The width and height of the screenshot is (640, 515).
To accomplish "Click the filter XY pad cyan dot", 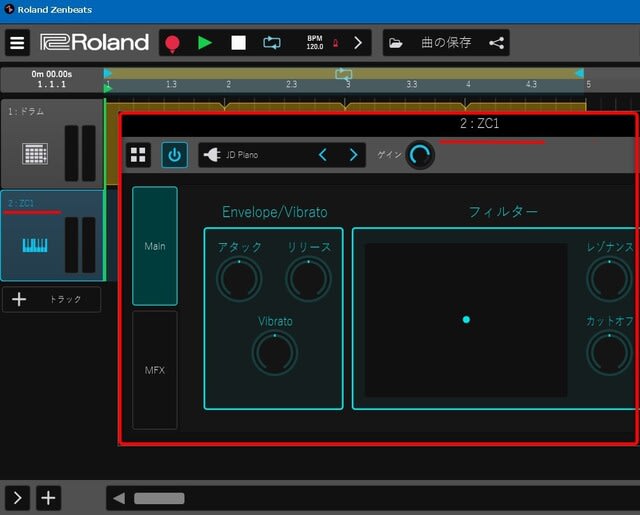I will (466, 320).
